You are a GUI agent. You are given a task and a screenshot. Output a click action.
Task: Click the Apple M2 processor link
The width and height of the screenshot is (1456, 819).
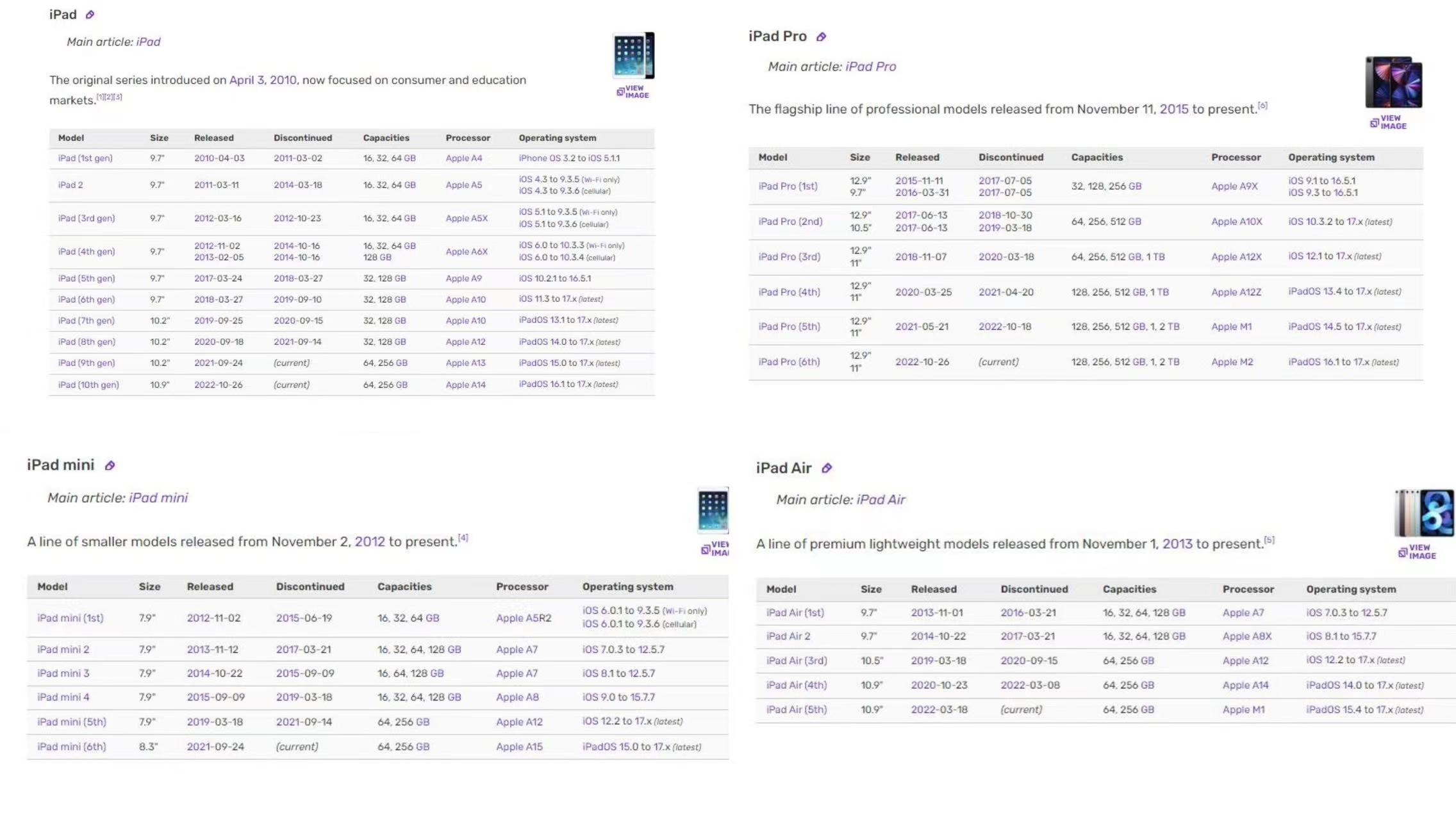tap(1232, 362)
